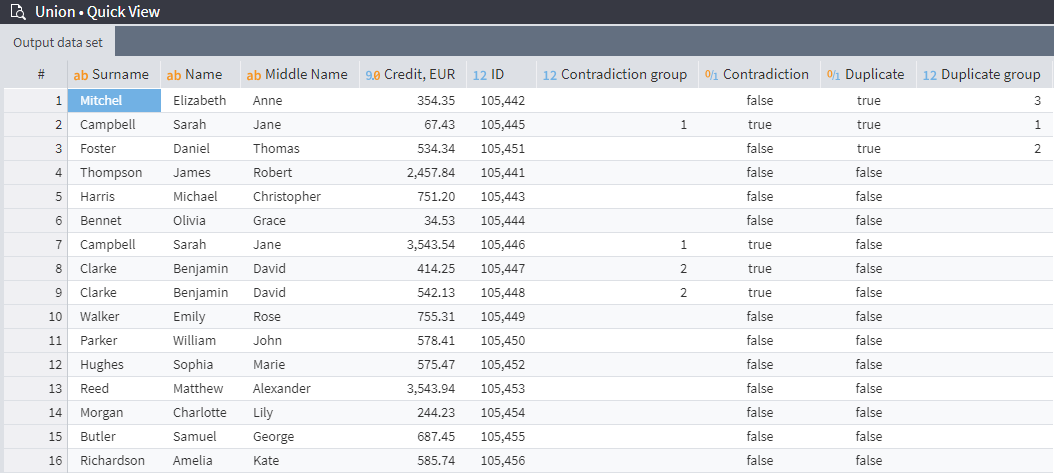Screen dimensions: 1054x473
Task: Click the Credit, EUR decimal type icon
Action: [372, 75]
